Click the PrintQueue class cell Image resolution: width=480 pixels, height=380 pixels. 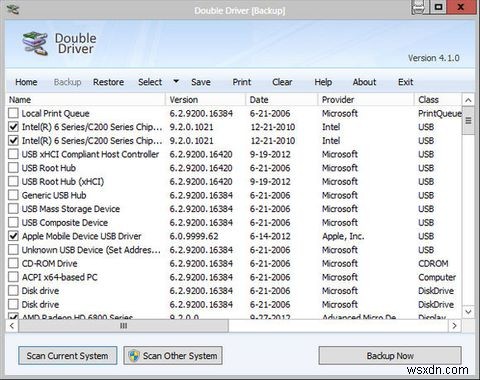coord(440,113)
